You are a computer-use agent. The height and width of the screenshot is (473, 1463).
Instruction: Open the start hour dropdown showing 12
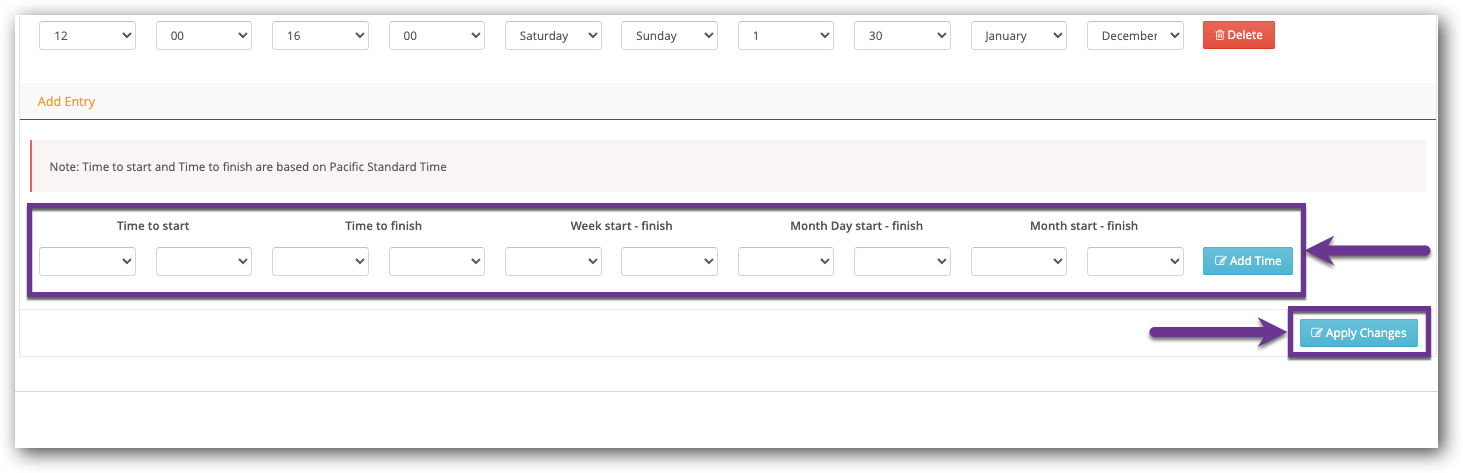point(87,35)
